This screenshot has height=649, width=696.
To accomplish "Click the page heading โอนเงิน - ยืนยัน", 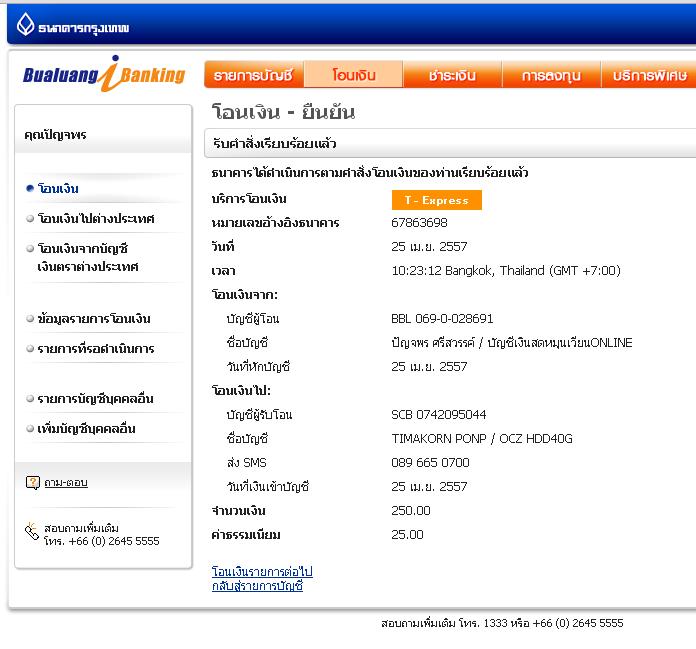I will click(283, 111).
